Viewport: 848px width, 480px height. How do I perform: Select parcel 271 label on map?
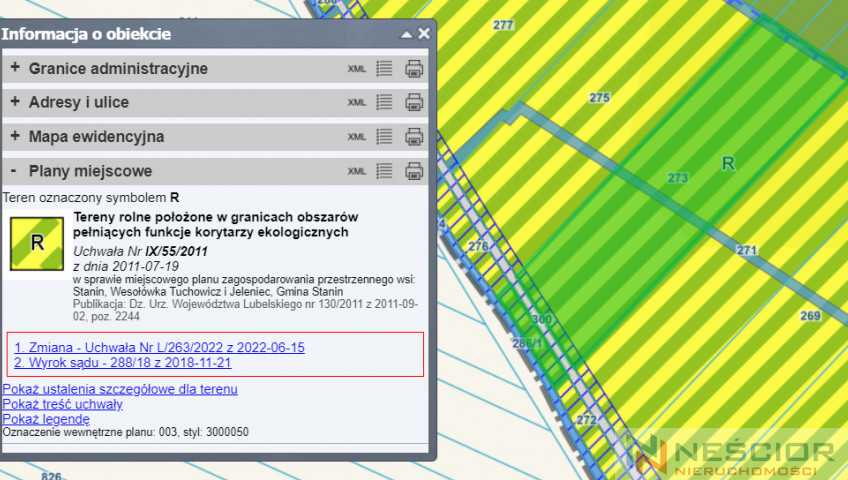[747, 250]
